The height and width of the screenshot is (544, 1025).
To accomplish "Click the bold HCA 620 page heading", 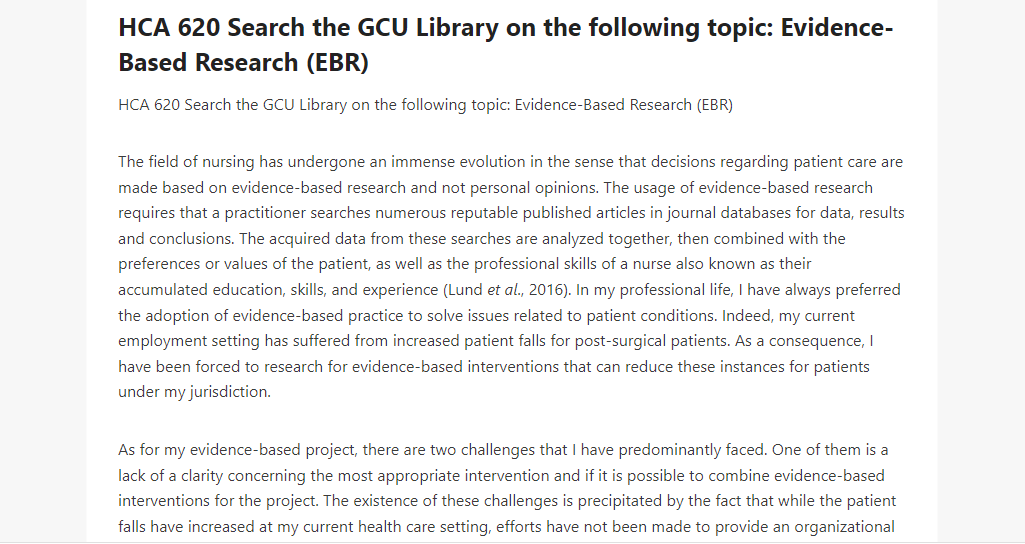I will tap(505, 45).
